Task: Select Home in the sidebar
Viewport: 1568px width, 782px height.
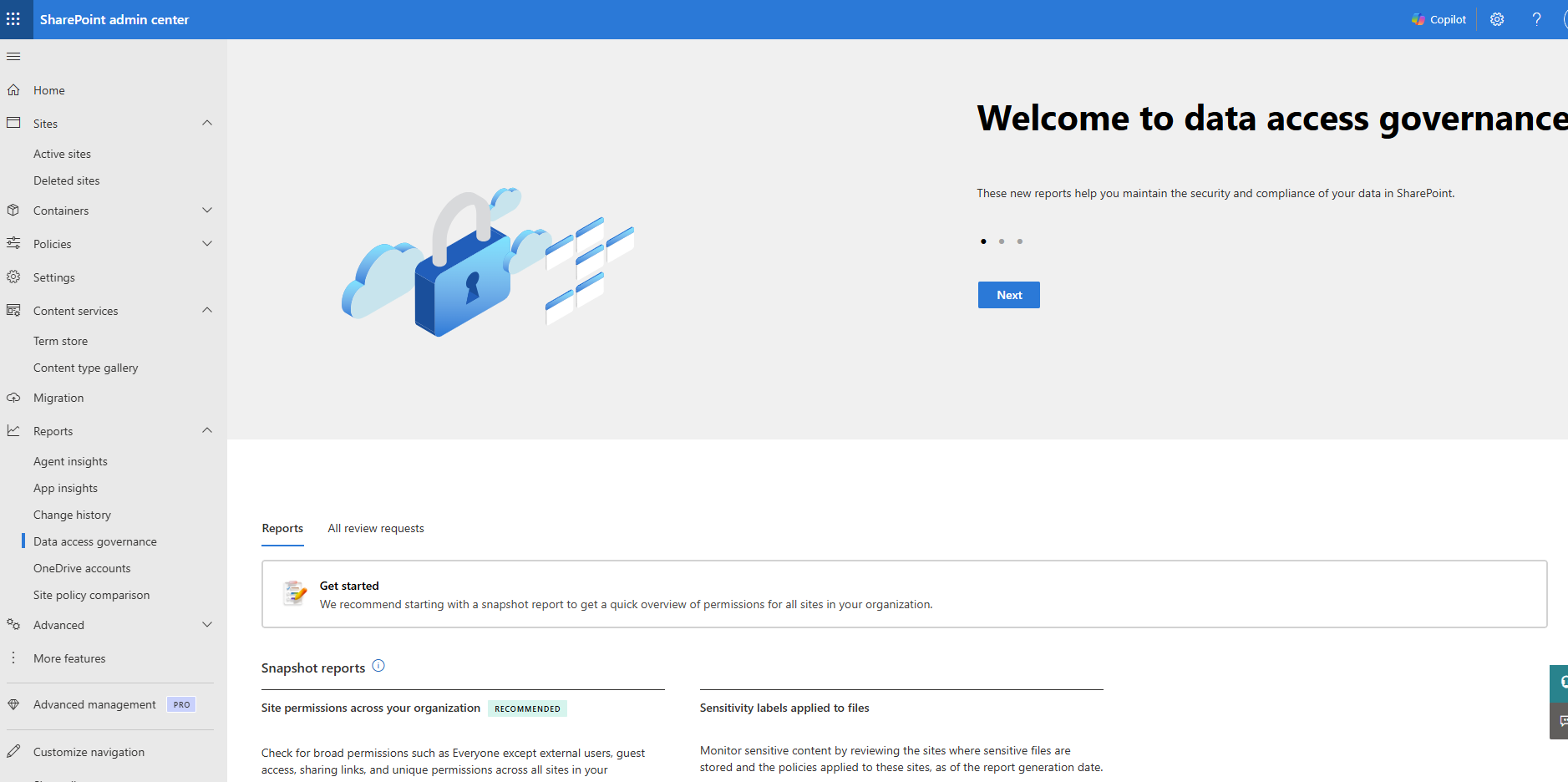Action: pos(48,89)
